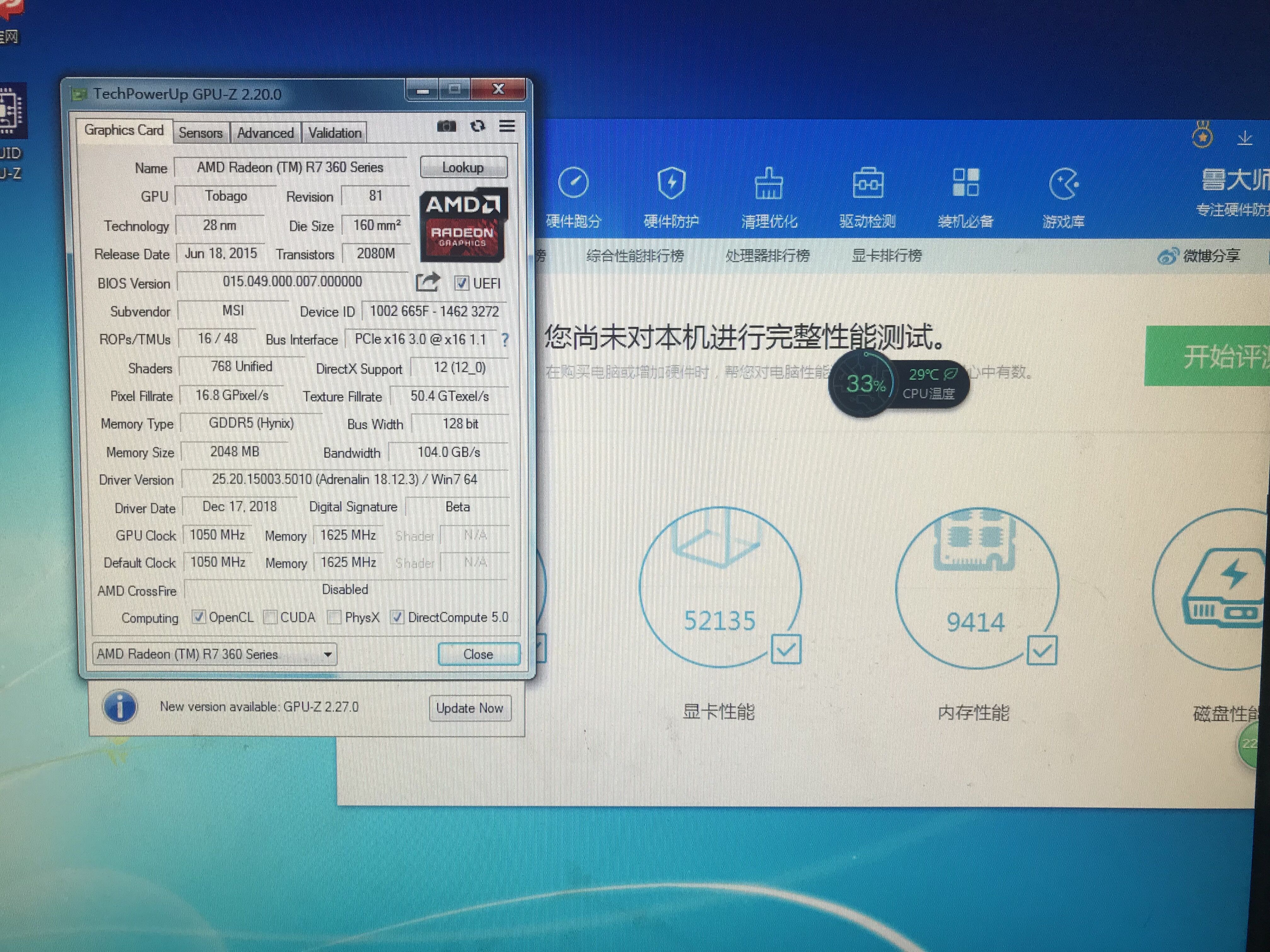Click the AMD Radeon Graphics logo
The image size is (1270, 952).
(x=463, y=225)
